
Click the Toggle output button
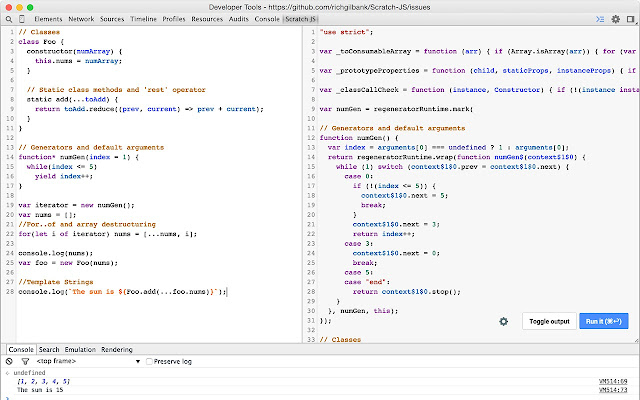click(x=549, y=321)
